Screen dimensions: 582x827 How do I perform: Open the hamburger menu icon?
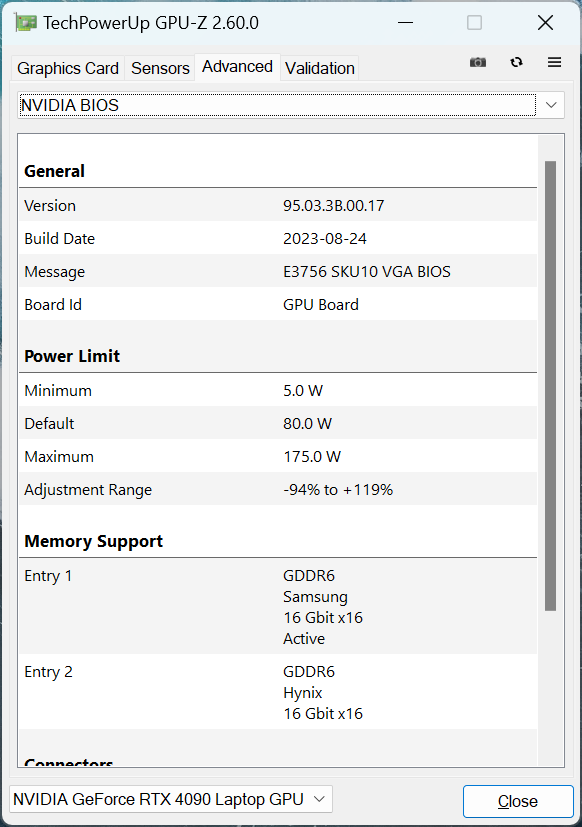(554, 62)
